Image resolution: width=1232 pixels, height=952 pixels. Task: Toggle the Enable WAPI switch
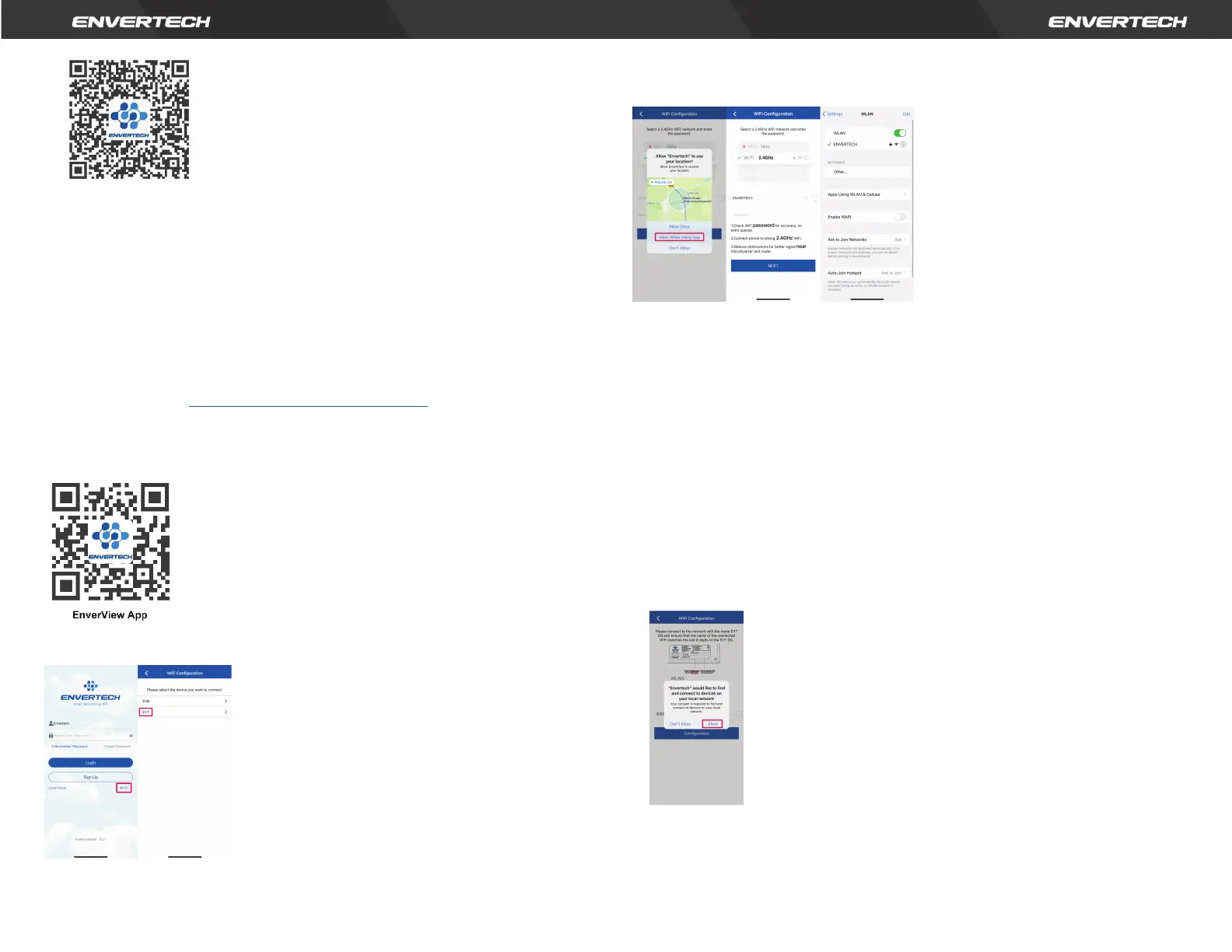pyautogui.click(x=900, y=217)
